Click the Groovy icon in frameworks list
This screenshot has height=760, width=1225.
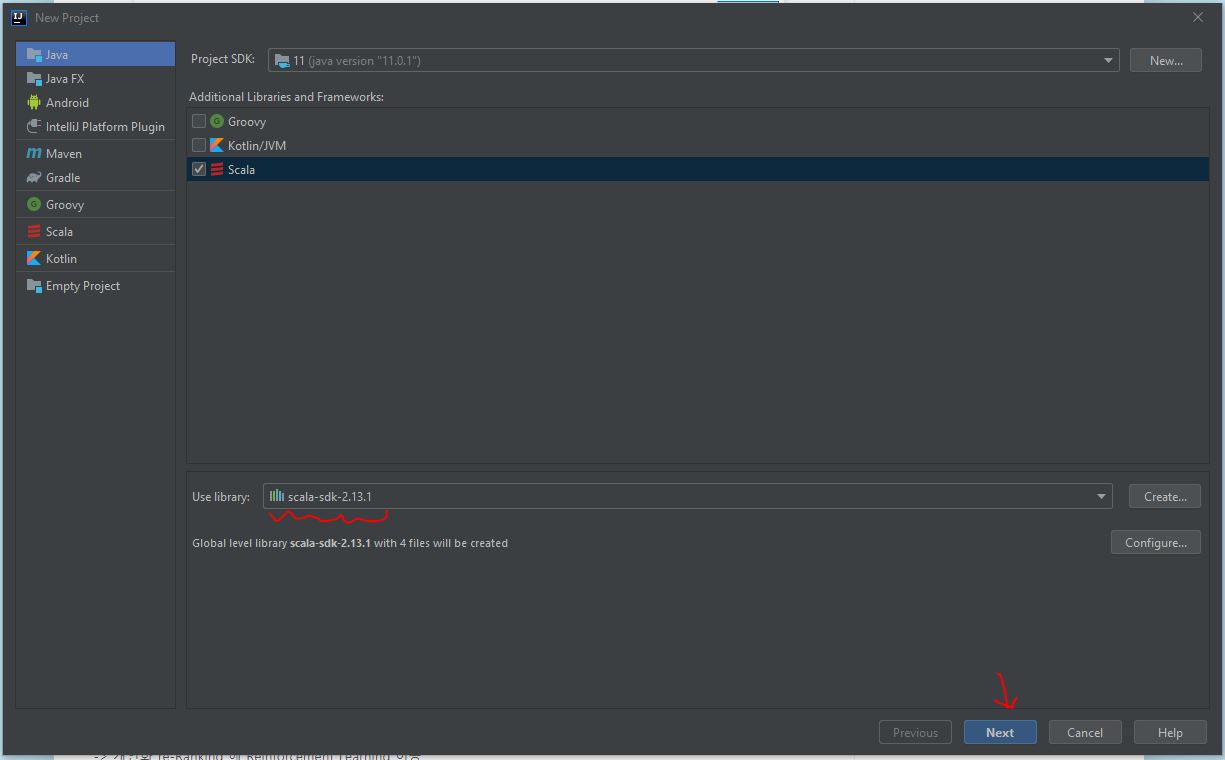[217, 122]
